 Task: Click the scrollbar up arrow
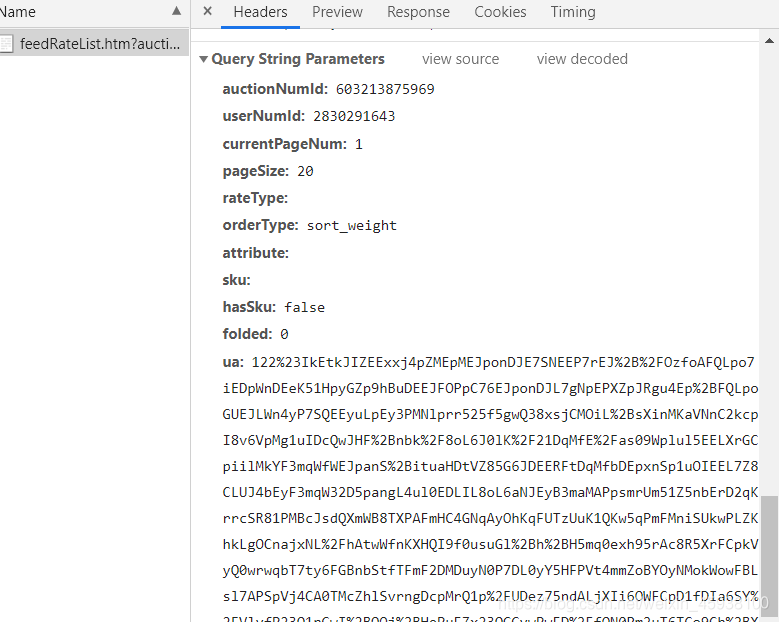tap(769, 41)
